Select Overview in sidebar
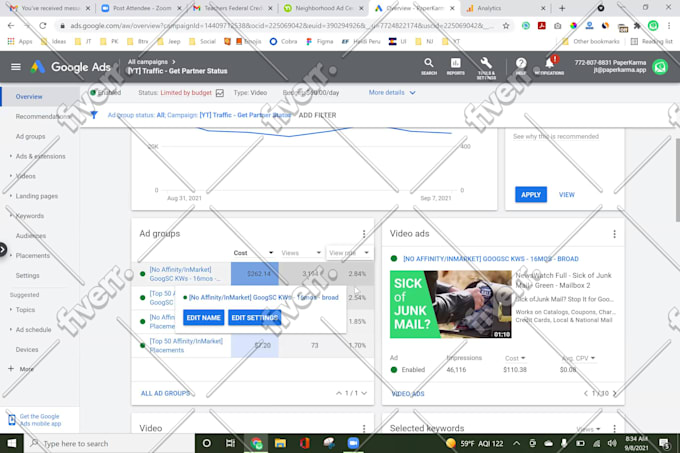Image resolution: width=680 pixels, height=453 pixels. 29,97
